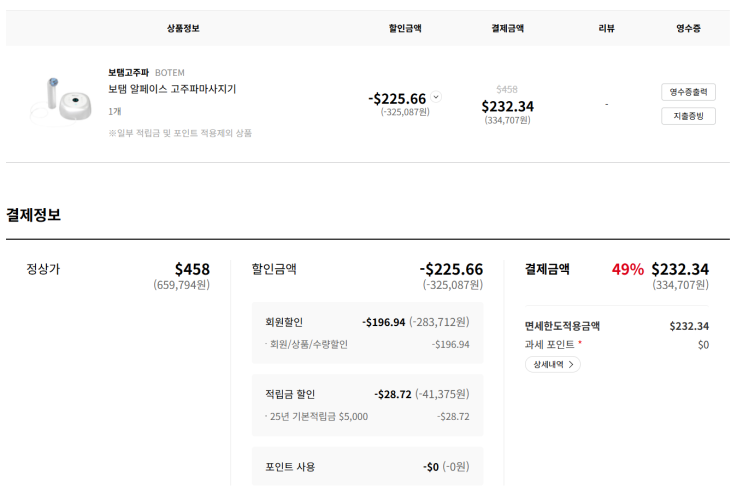743x503 pixels.
Task: Click the 리뷰 column header
Action: pos(606,28)
